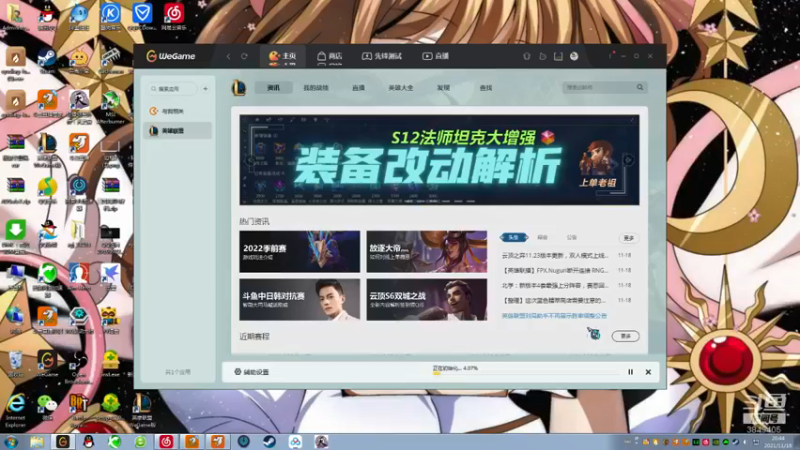Screen dimensions: 800x450
Task: Open the 云顶之弈11.23版本更新 headline
Action: pyautogui.click(x=555, y=255)
